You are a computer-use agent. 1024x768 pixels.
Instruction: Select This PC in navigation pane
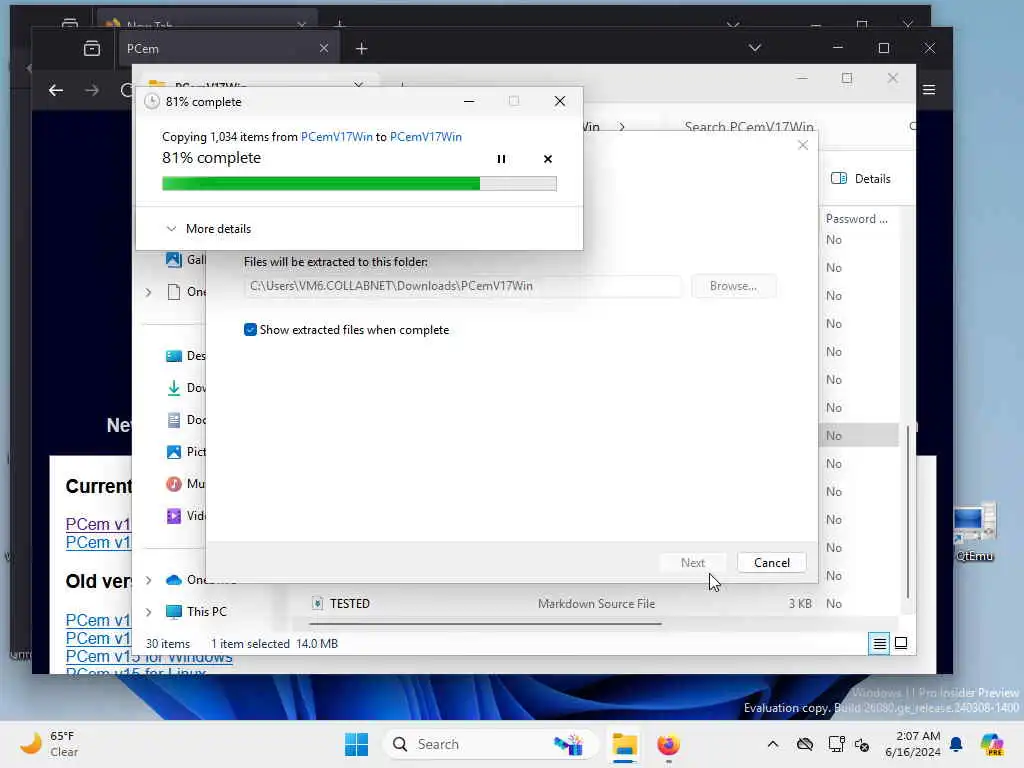coord(206,611)
